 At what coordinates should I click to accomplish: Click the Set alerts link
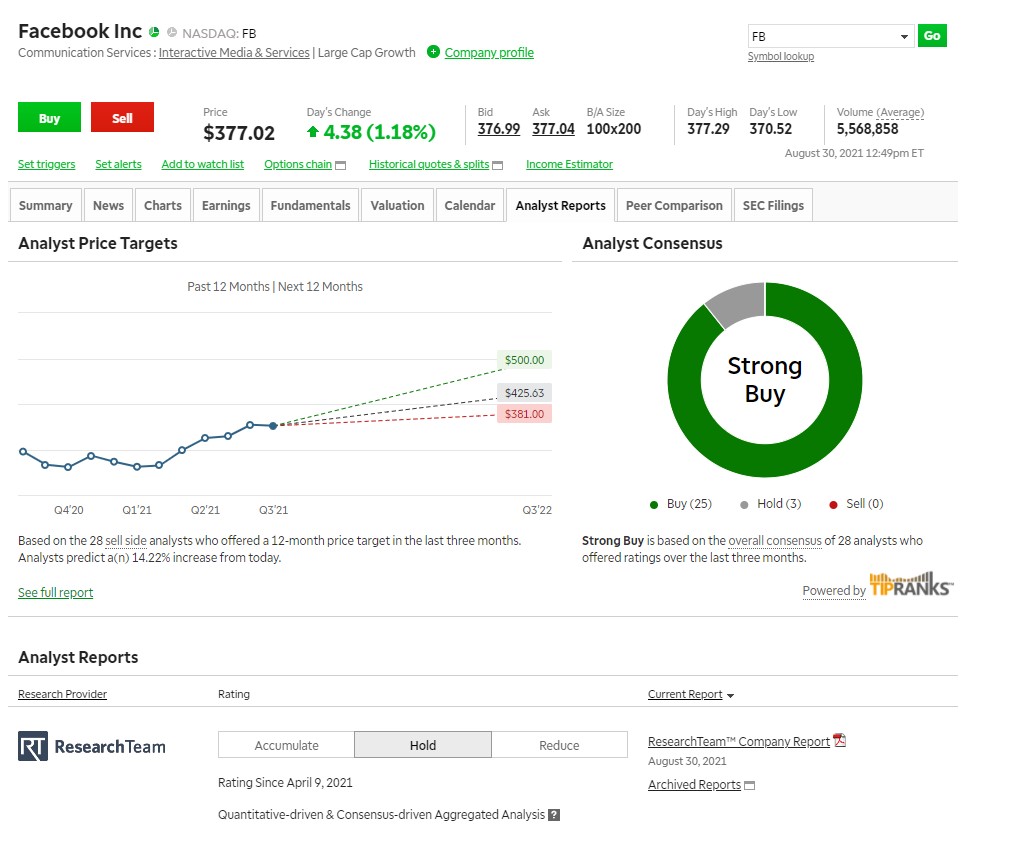click(x=118, y=164)
